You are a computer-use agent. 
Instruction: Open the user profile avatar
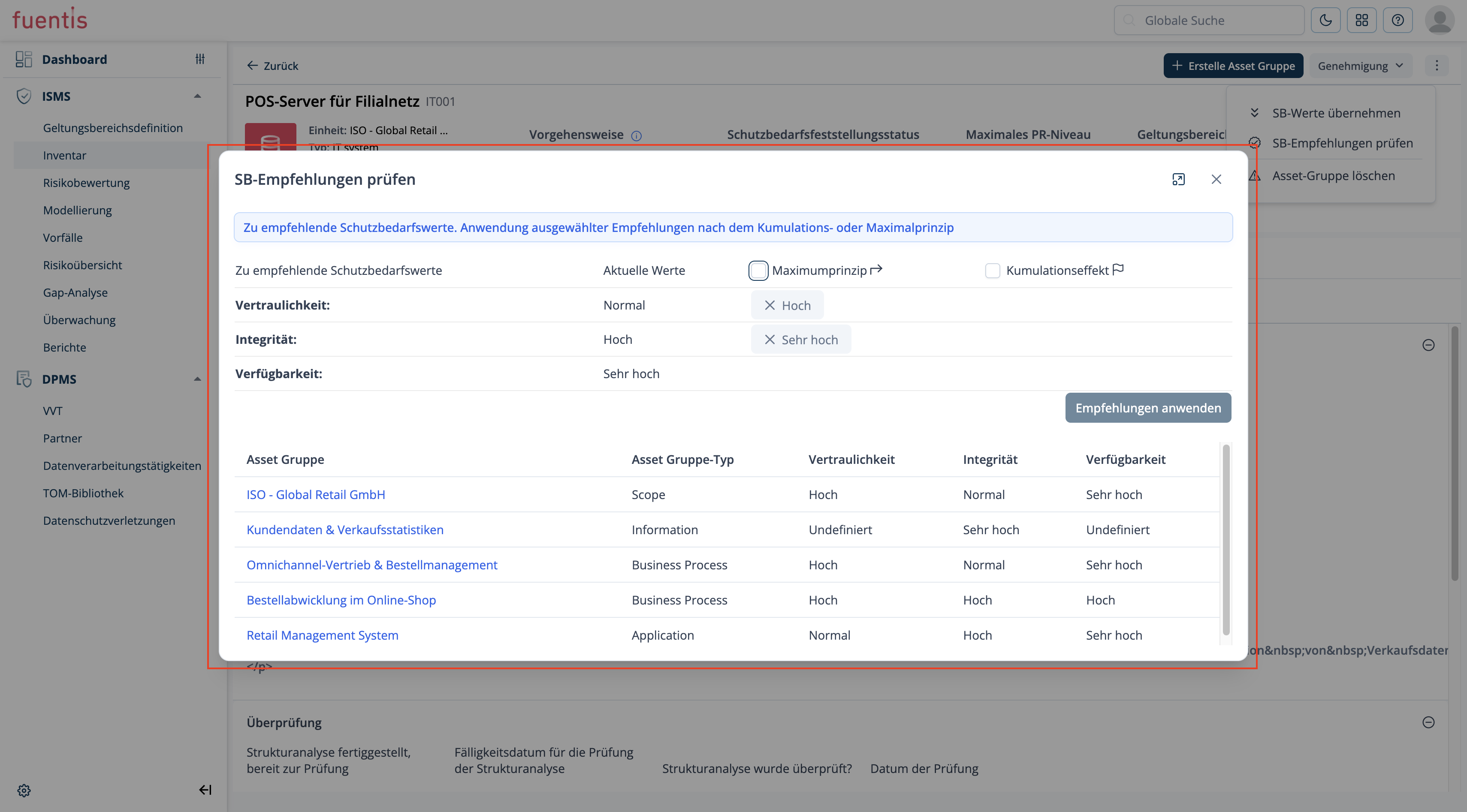1440,21
